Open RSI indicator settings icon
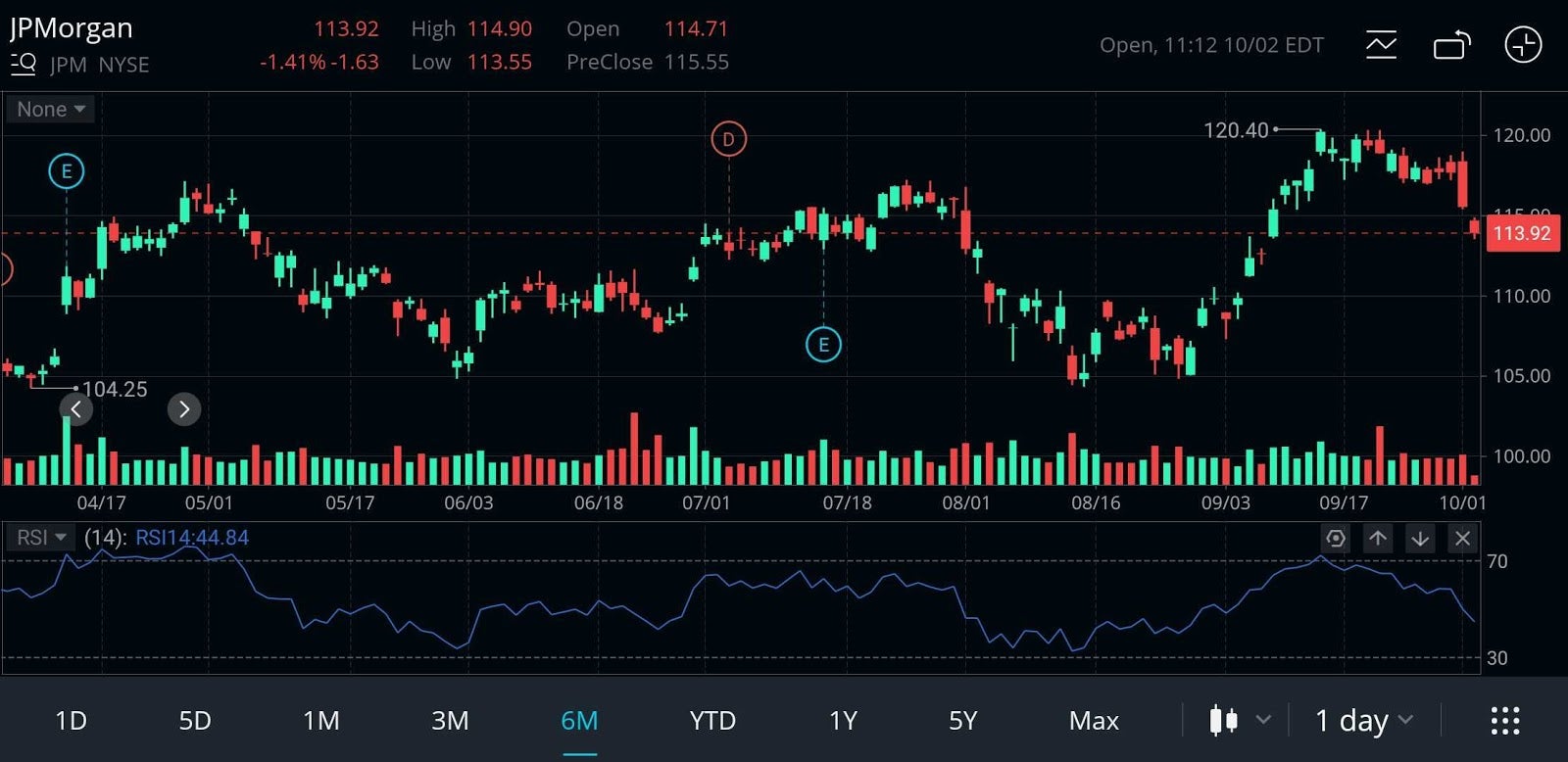The height and width of the screenshot is (762, 1568). click(x=1335, y=538)
